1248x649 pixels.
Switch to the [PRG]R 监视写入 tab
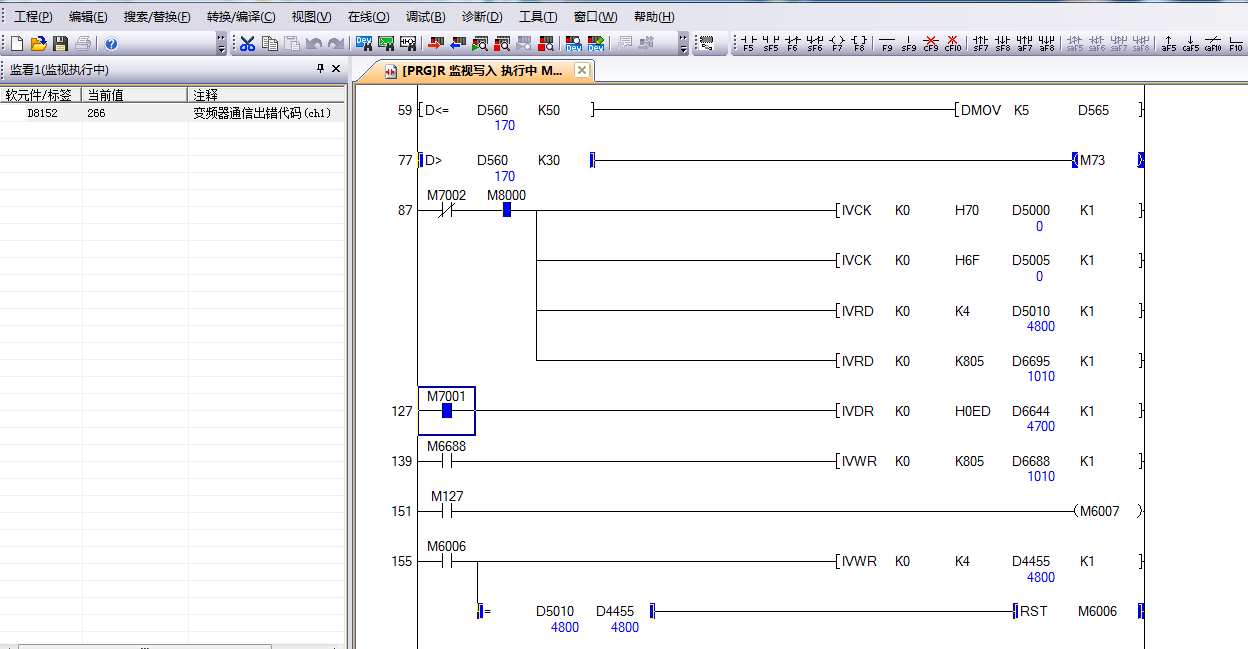click(480, 71)
